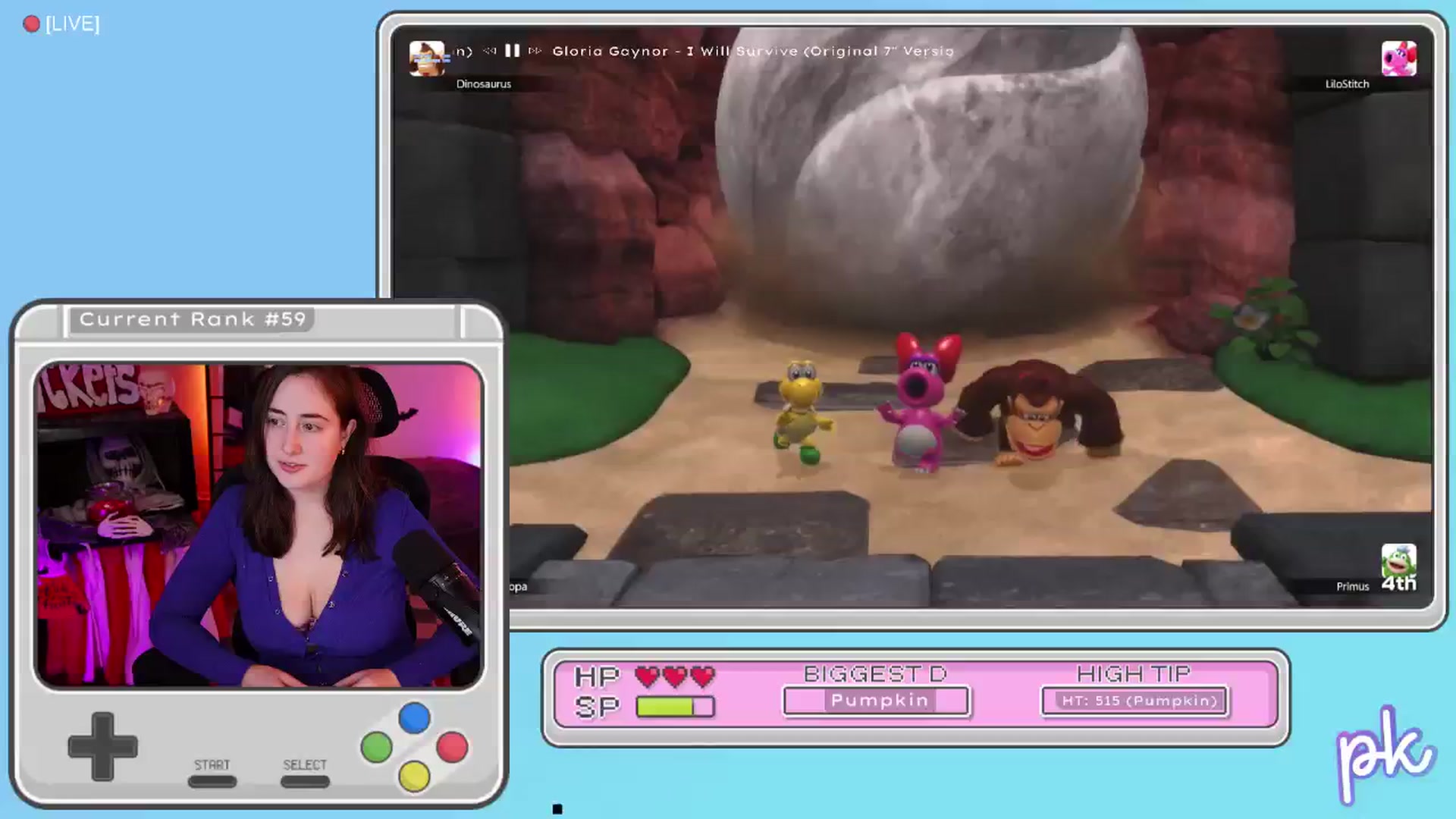Click the red round controller button
Image resolution: width=1456 pixels, height=819 pixels.
pyautogui.click(x=452, y=747)
